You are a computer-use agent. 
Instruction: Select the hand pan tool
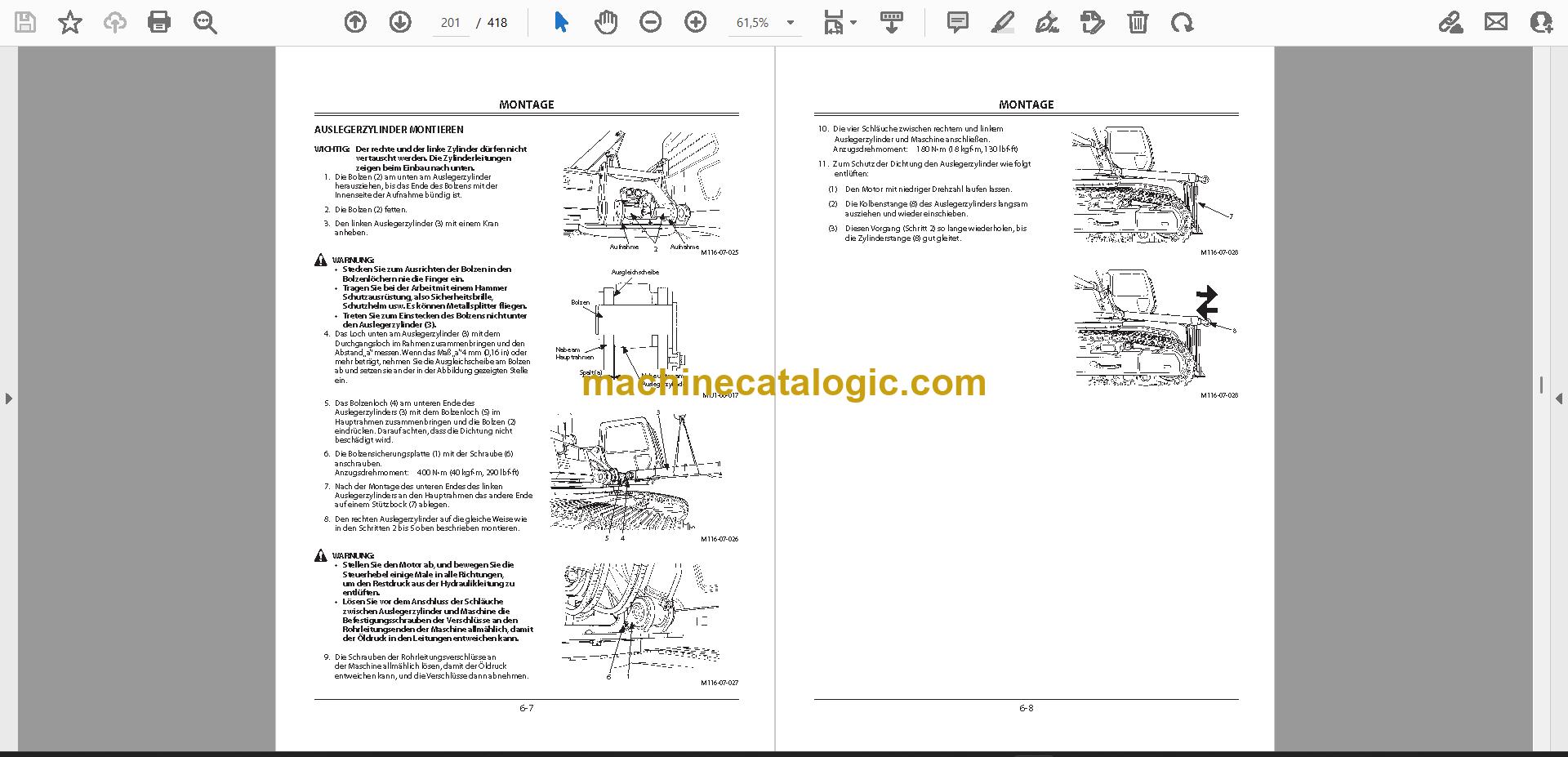coord(606,22)
